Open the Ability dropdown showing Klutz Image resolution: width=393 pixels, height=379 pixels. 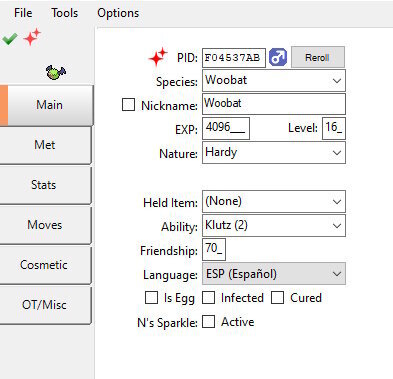coord(274,225)
